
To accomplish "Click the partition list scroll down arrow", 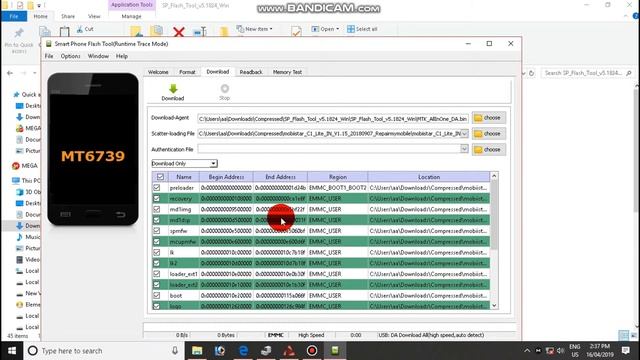I will [x=494, y=306].
